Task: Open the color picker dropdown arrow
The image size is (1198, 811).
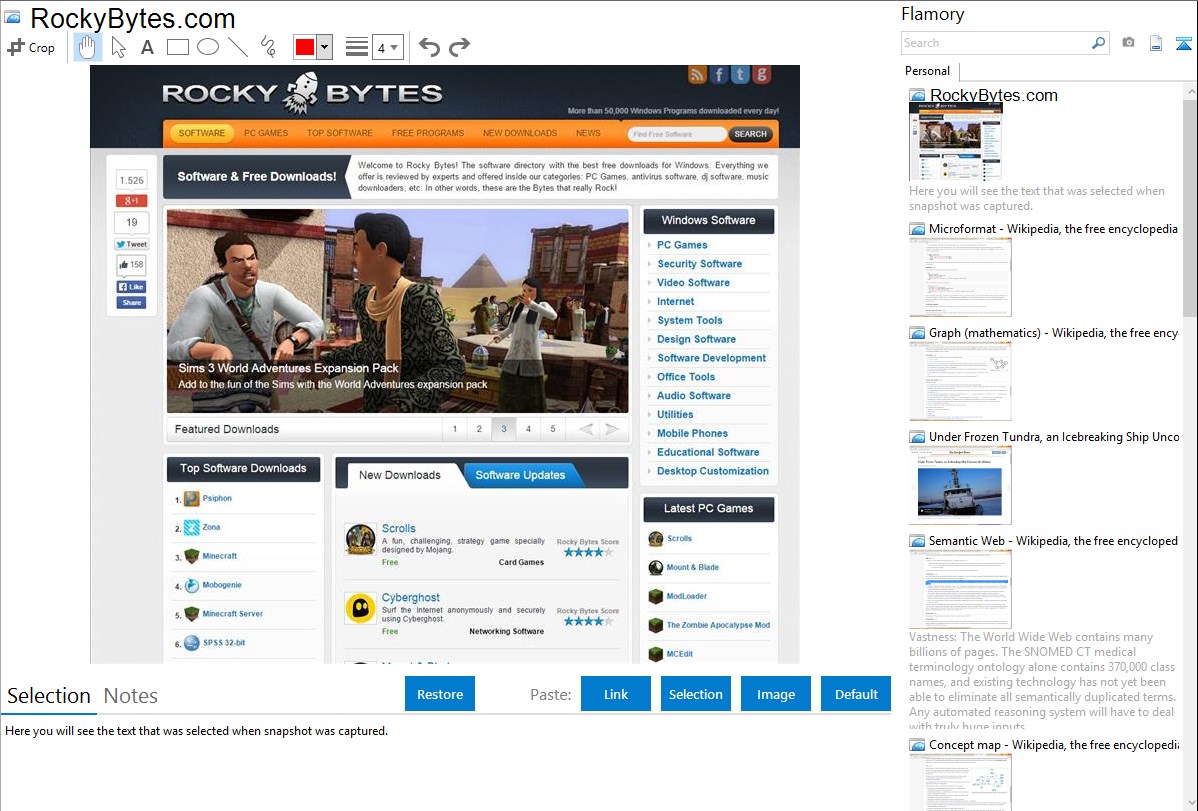Action: pos(324,47)
